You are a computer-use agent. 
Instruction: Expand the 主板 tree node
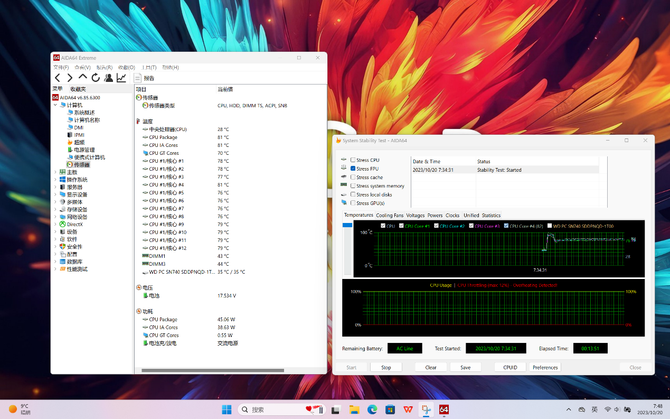click(x=55, y=172)
